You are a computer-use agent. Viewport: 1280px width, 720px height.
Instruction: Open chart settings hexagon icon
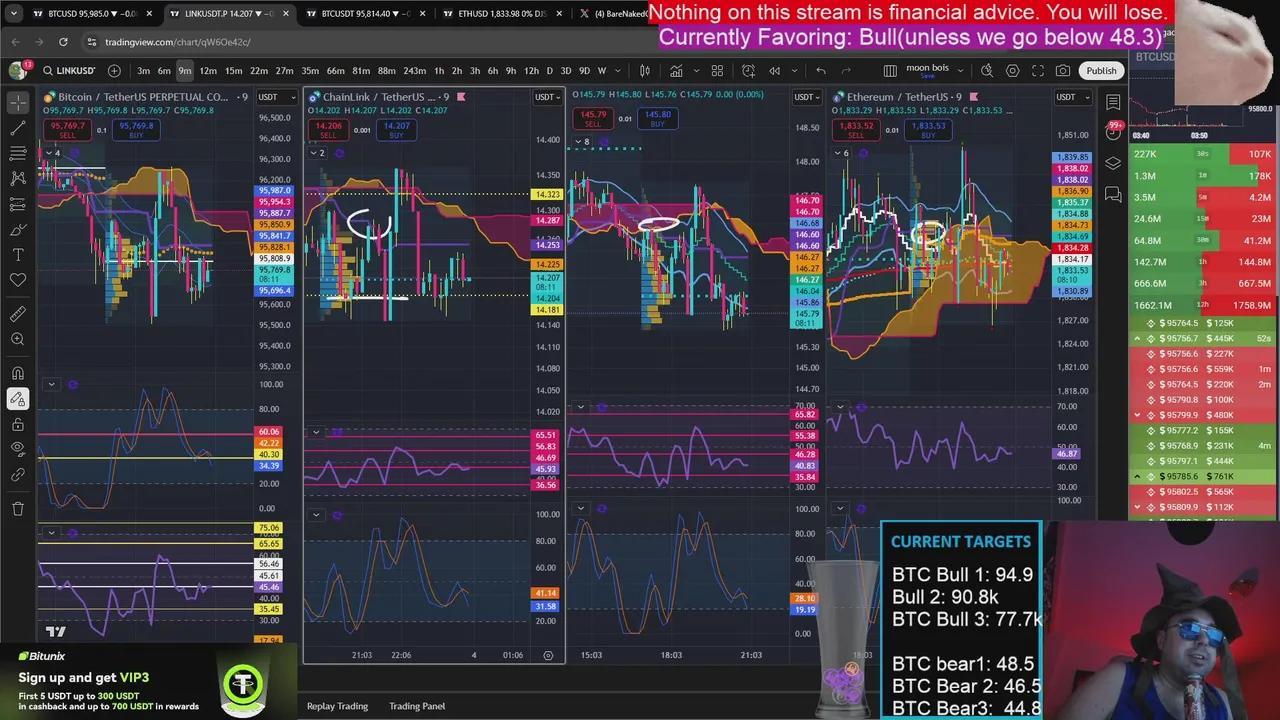click(x=1012, y=71)
